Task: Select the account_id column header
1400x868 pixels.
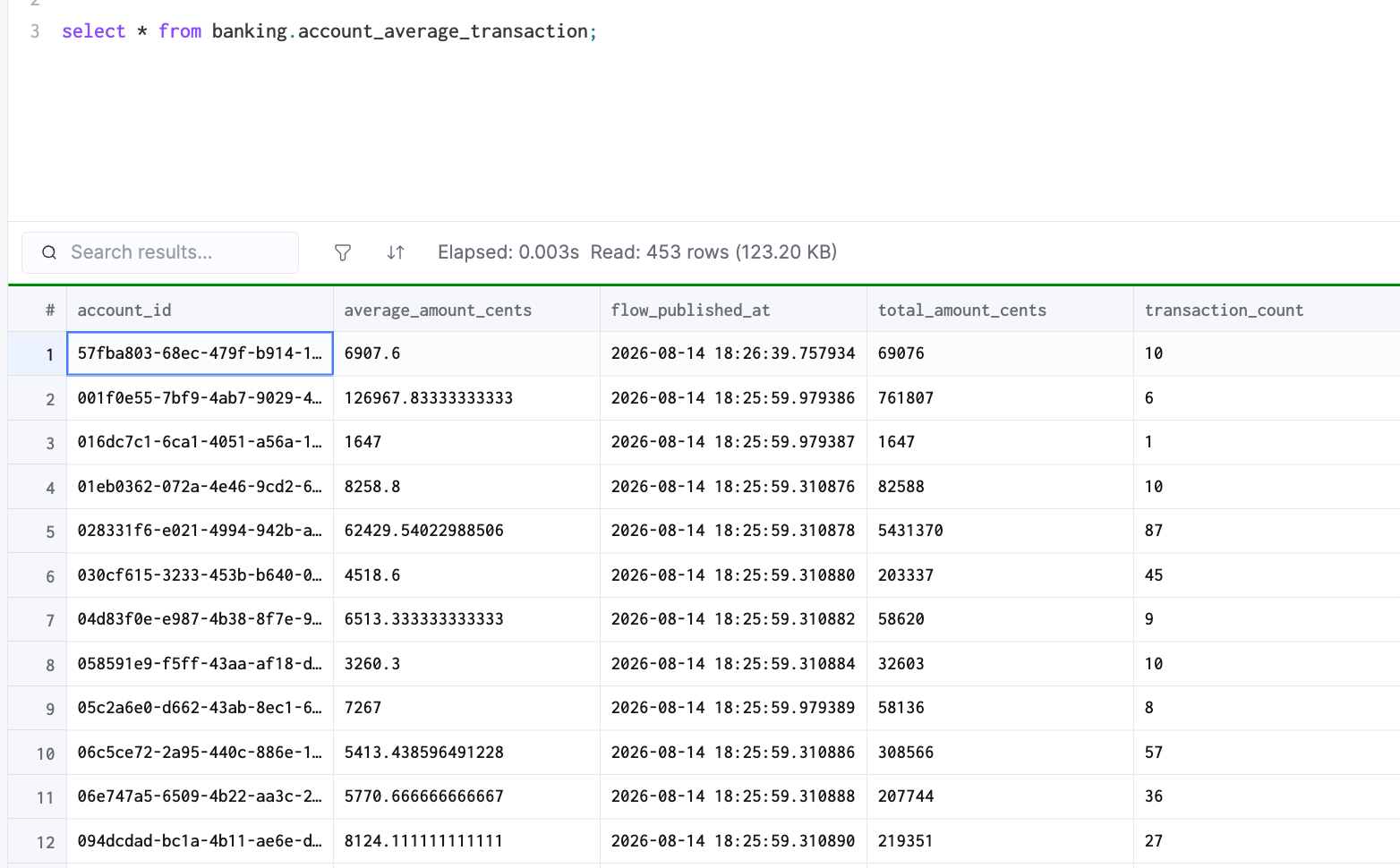Action: (x=200, y=310)
